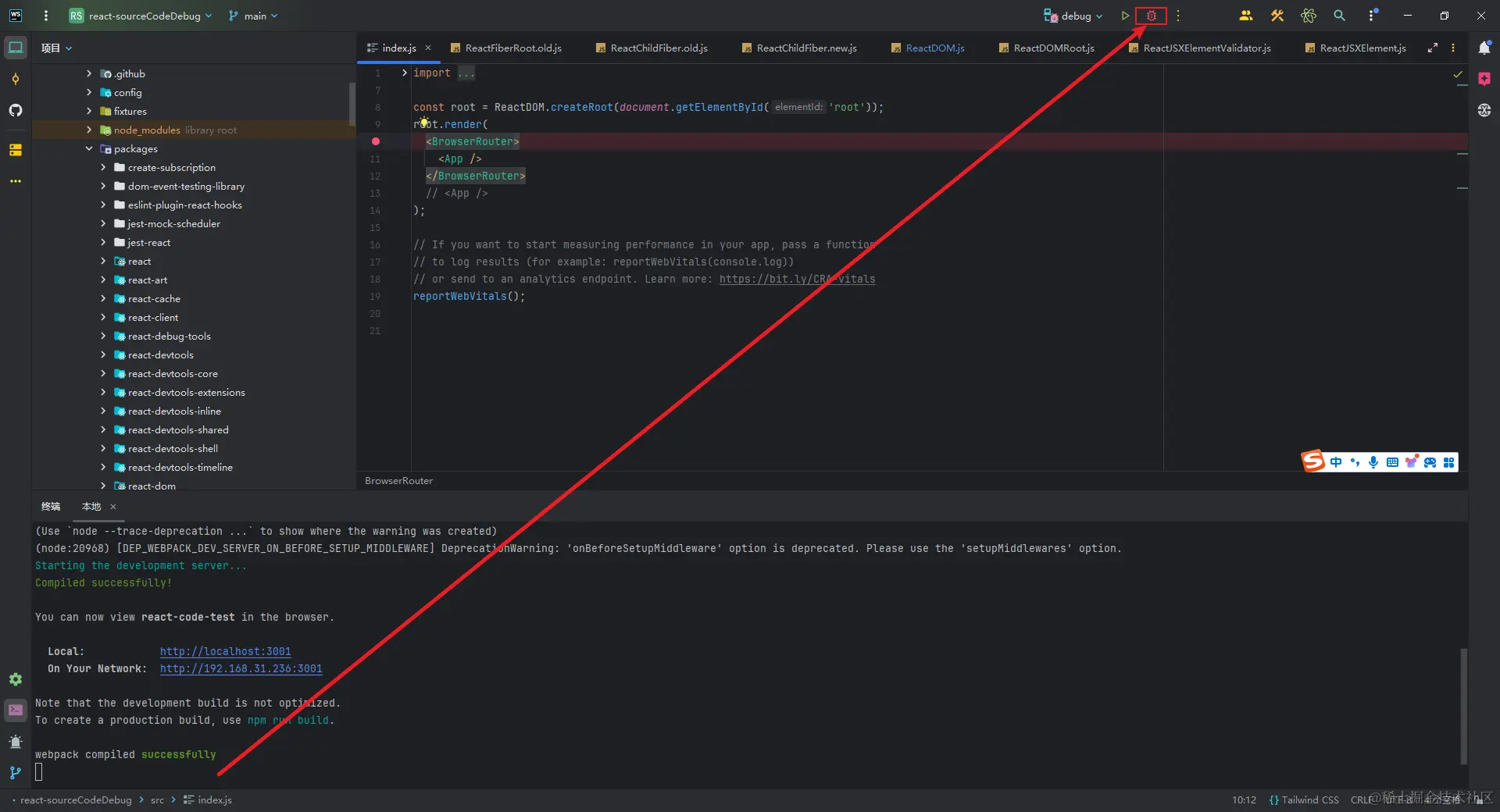Toggle Sogou soft keyboard

click(1392, 462)
